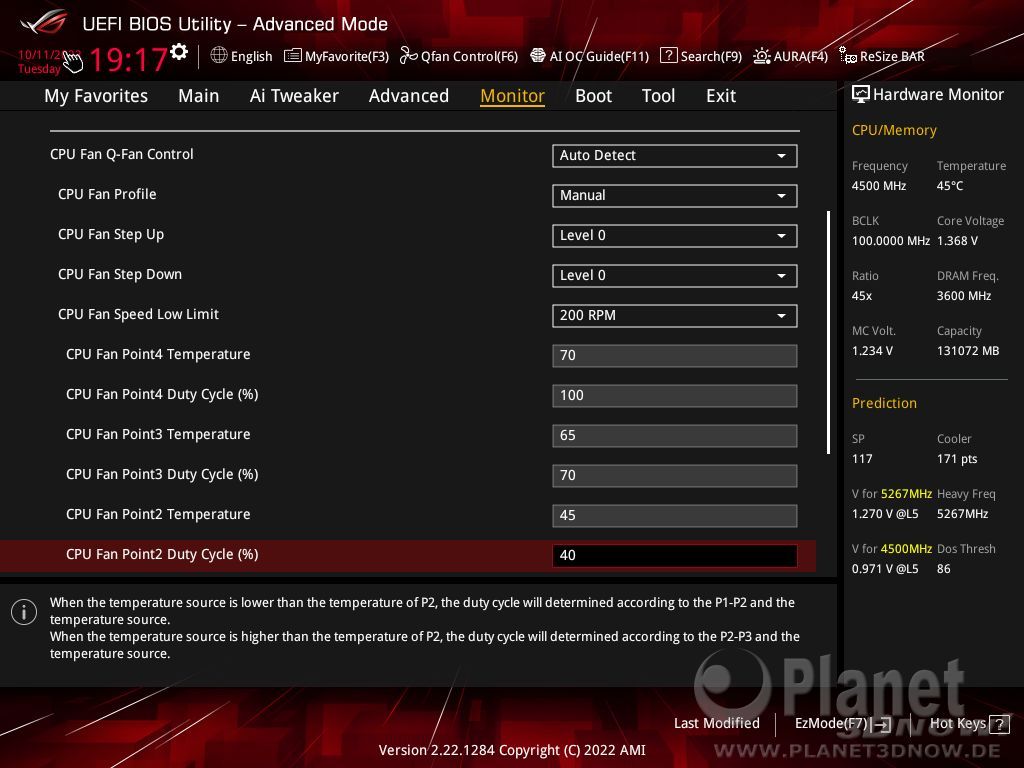Screen dimensions: 1024x768
Task: Click the MyFavorite list icon
Action: [x=293, y=56]
